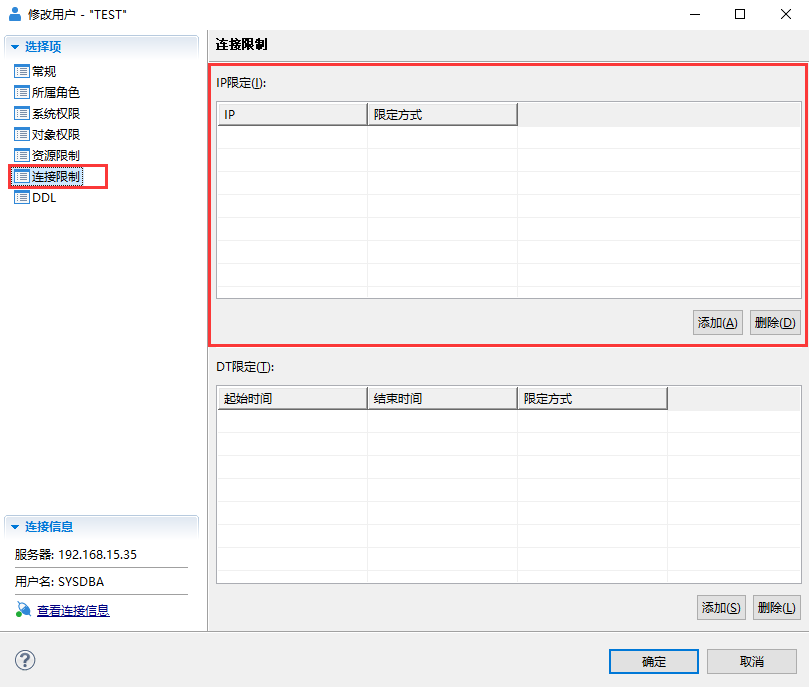This screenshot has height=687, width=809.
Task: Click the 服务器: 192.168.15.35 text
Action: click(x=76, y=554)
